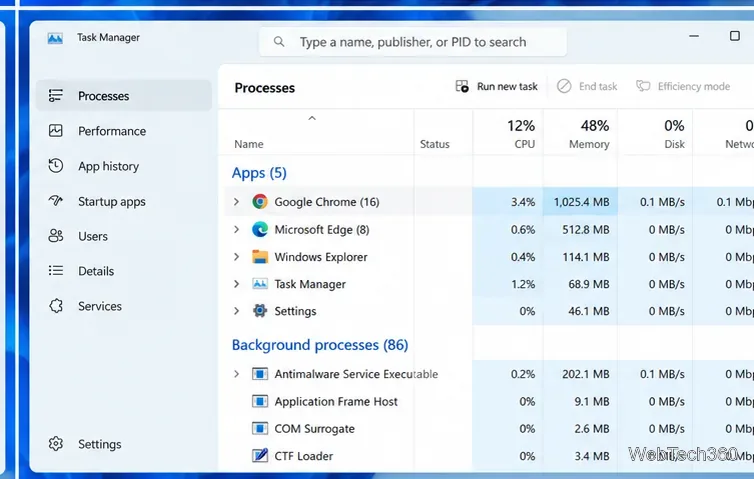
Task: Select Chrome's 1,025.4 MB memory cell
Action: click(581, 202)
